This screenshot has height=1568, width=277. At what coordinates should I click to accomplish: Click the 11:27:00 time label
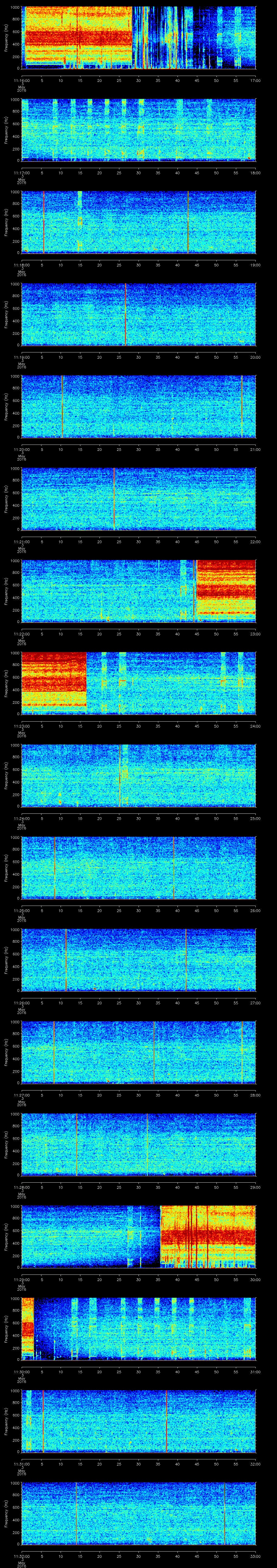pos(21,1095)
